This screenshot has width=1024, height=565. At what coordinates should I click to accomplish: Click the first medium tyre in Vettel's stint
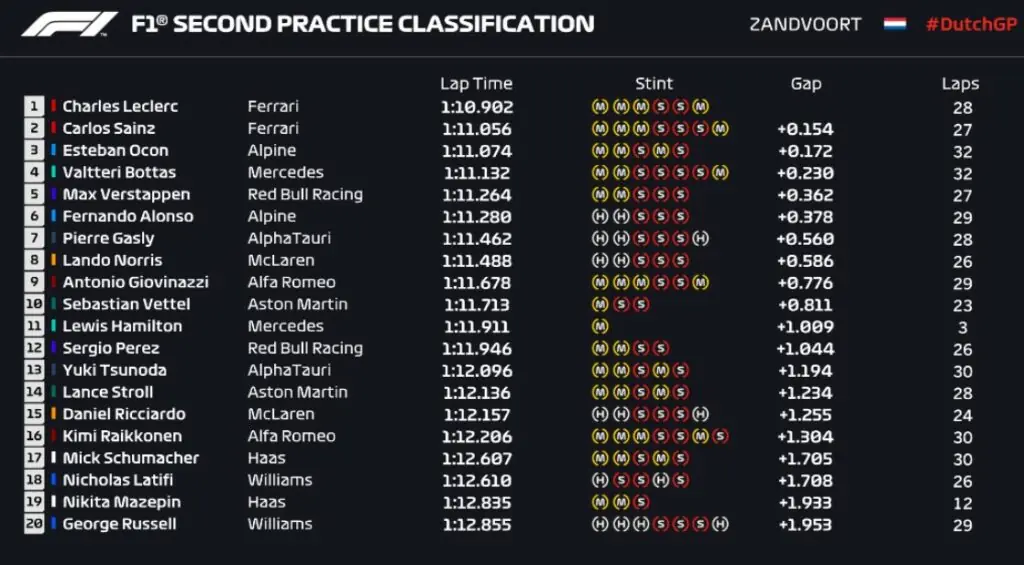pos(599,304)
